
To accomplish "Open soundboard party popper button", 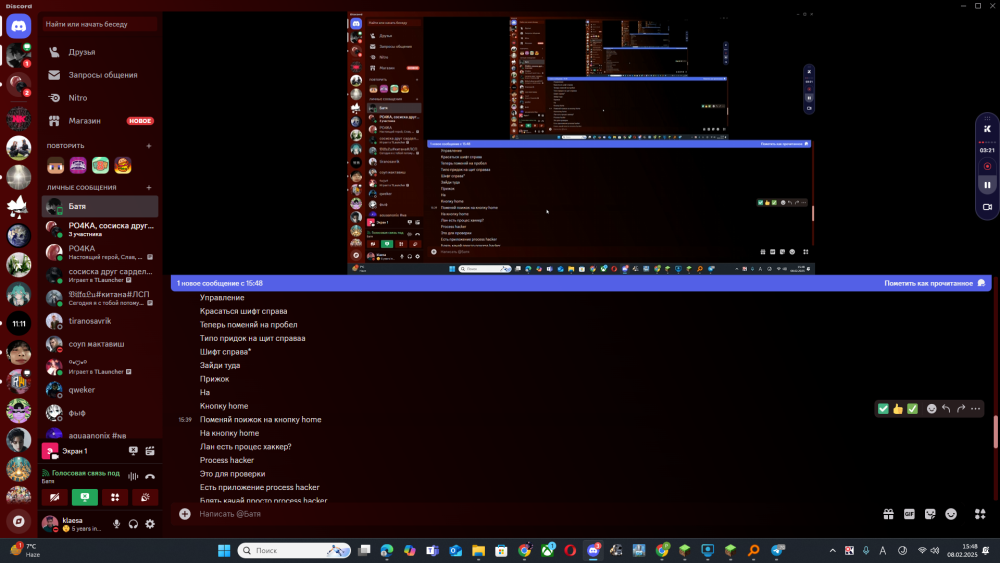I will coord(145,497).
